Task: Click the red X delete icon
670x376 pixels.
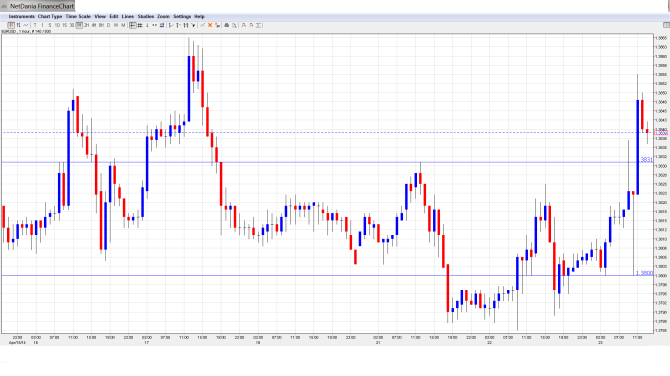Action: (x=210, y=25)
